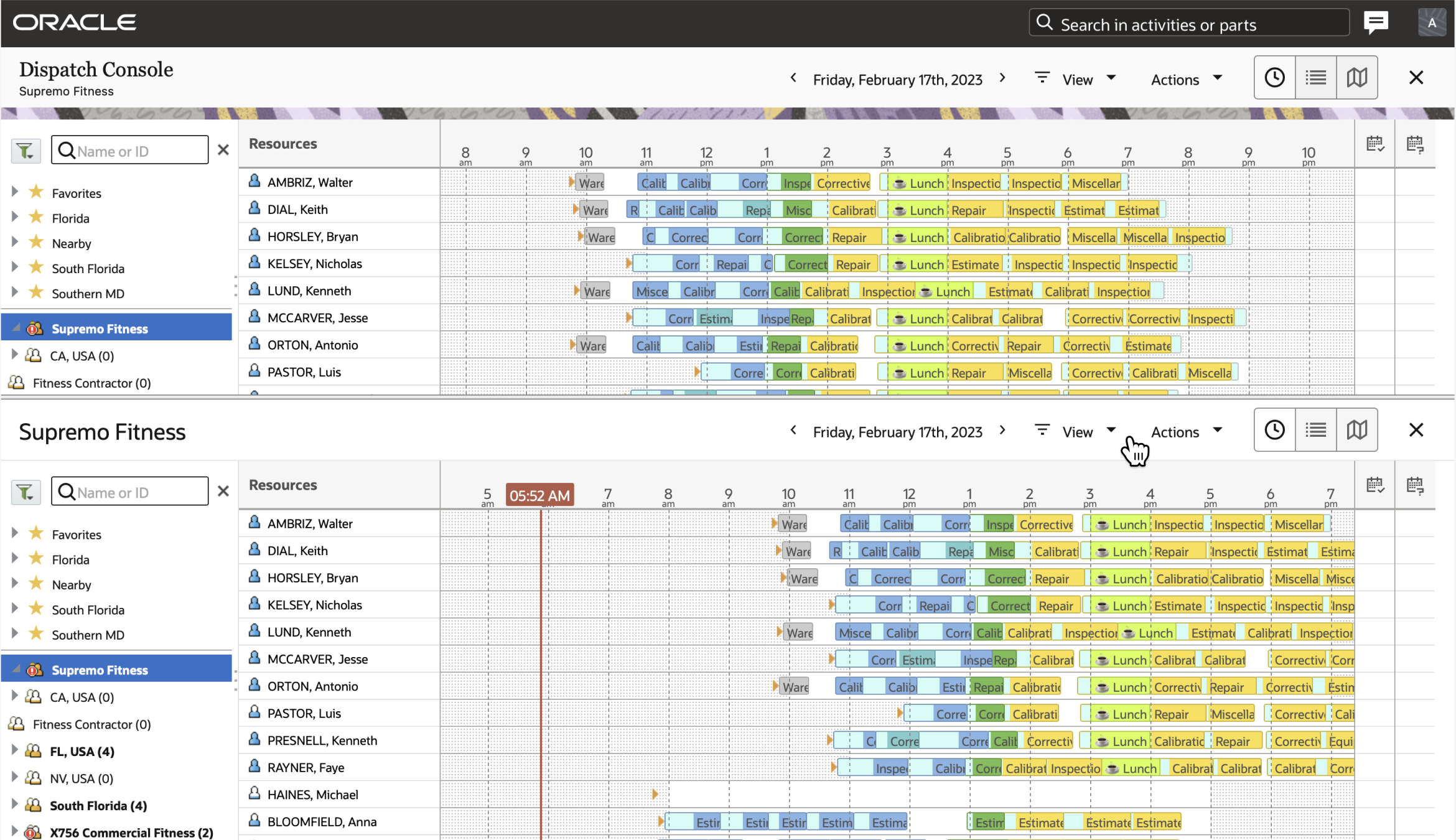Expand X756 Commercial Fitness (2) group
This screenshot has height=840, width=1456.
tap(15, 831)
